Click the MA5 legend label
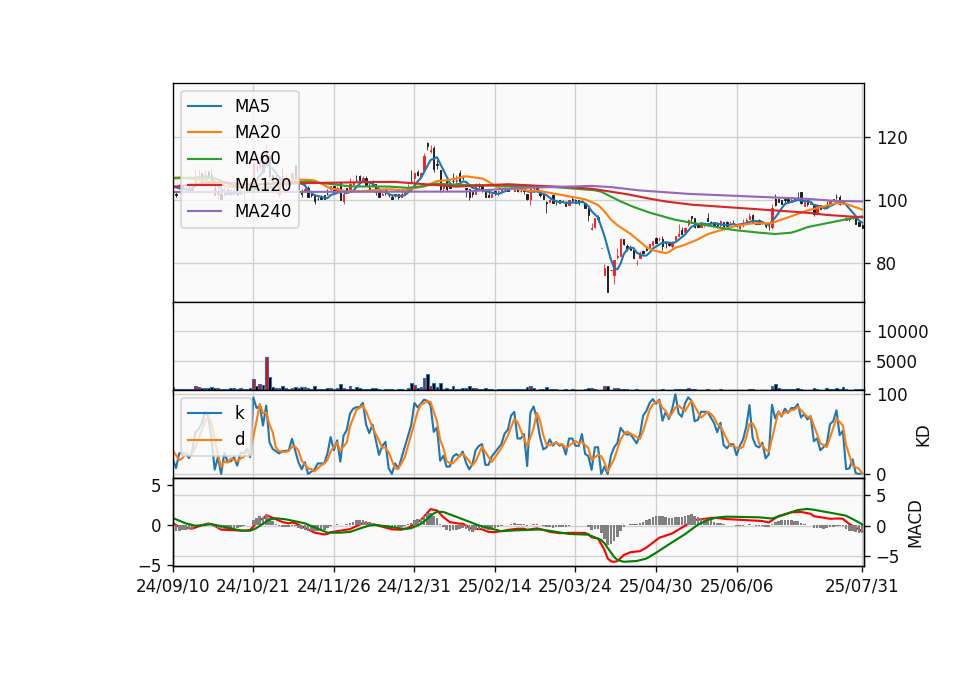Viewport: 960px width, 690px height. coord(252,106)
